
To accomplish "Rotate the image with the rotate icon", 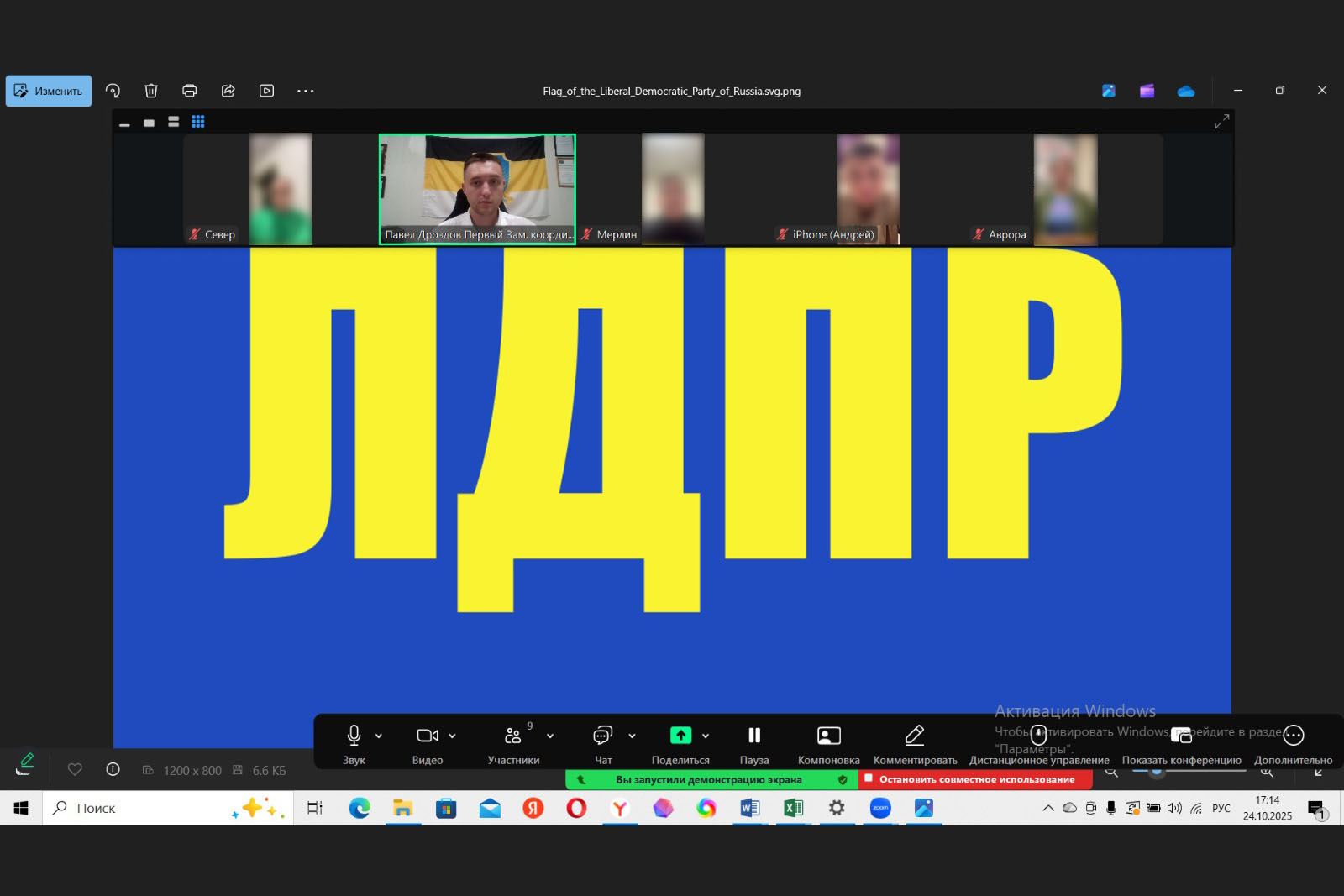I will pyautogui.click(x=113, y=91).
